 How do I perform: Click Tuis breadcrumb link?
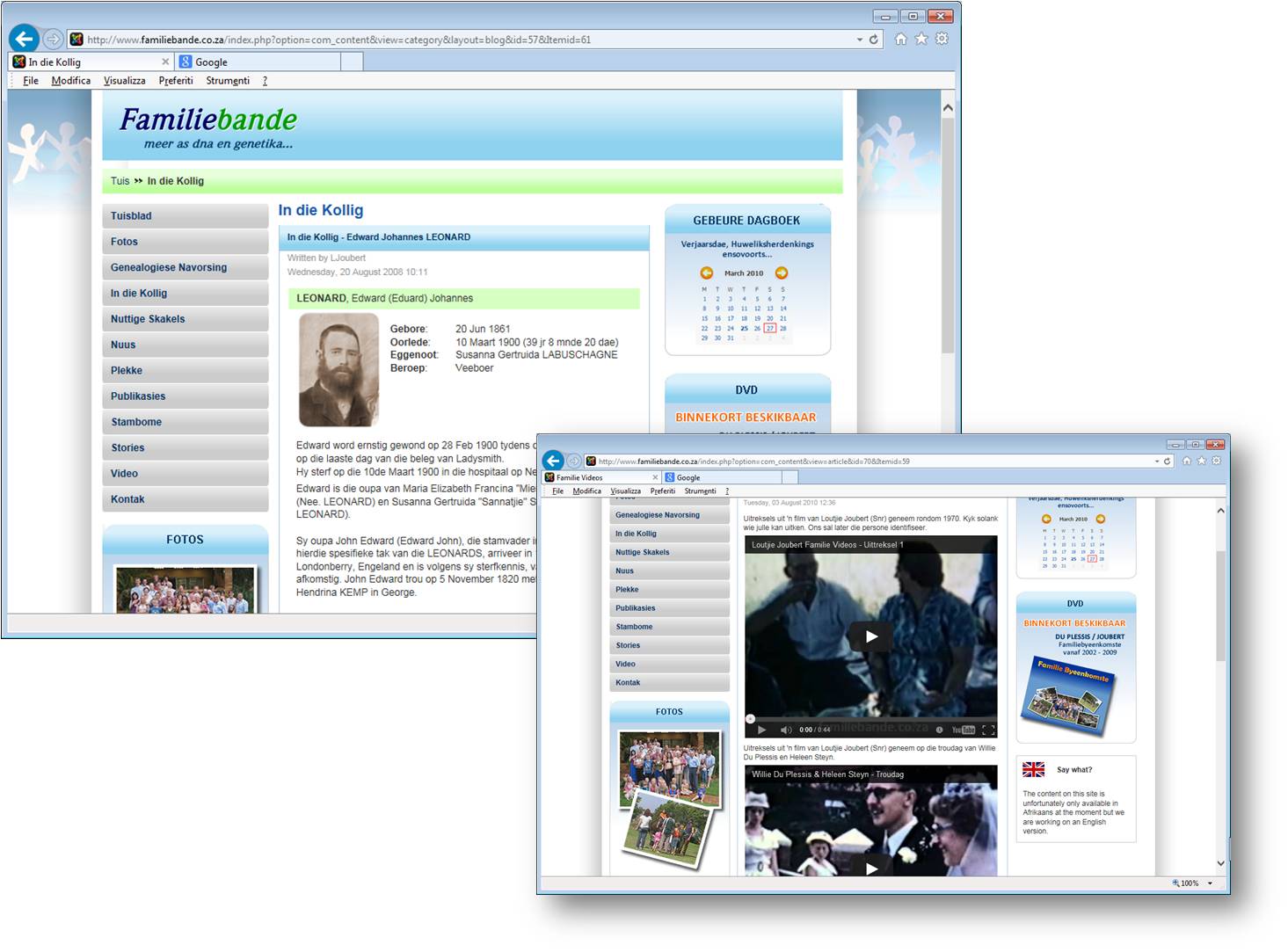pyautogui.click(x=120, y=181)
